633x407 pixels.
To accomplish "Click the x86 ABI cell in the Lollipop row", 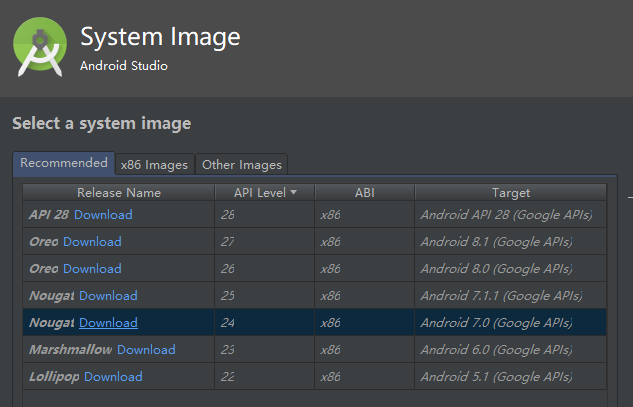I will [365, 377].
